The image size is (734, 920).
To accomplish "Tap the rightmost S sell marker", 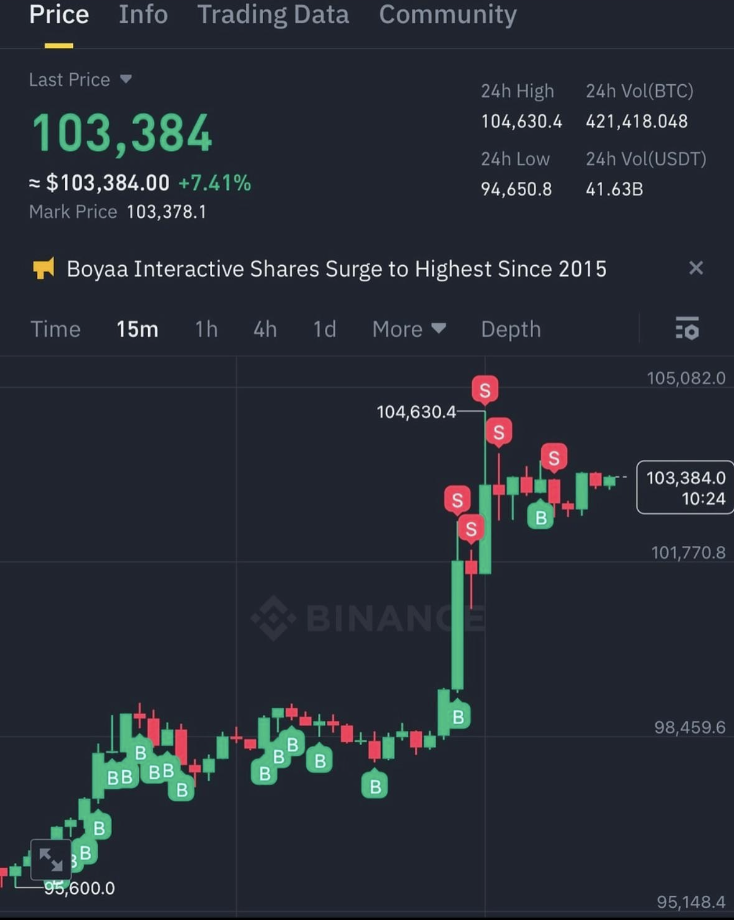I will [x=554, y=458].
